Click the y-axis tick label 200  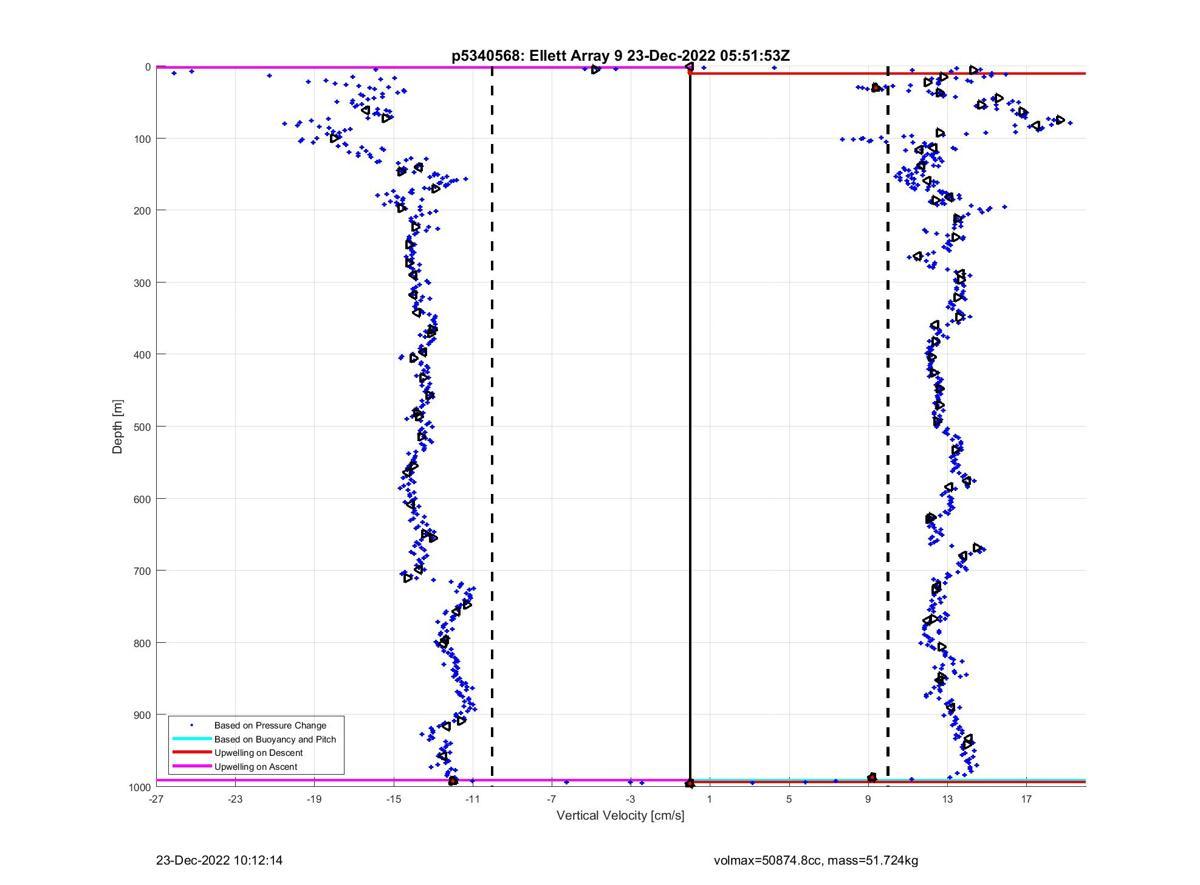click(x=141, y=211)
